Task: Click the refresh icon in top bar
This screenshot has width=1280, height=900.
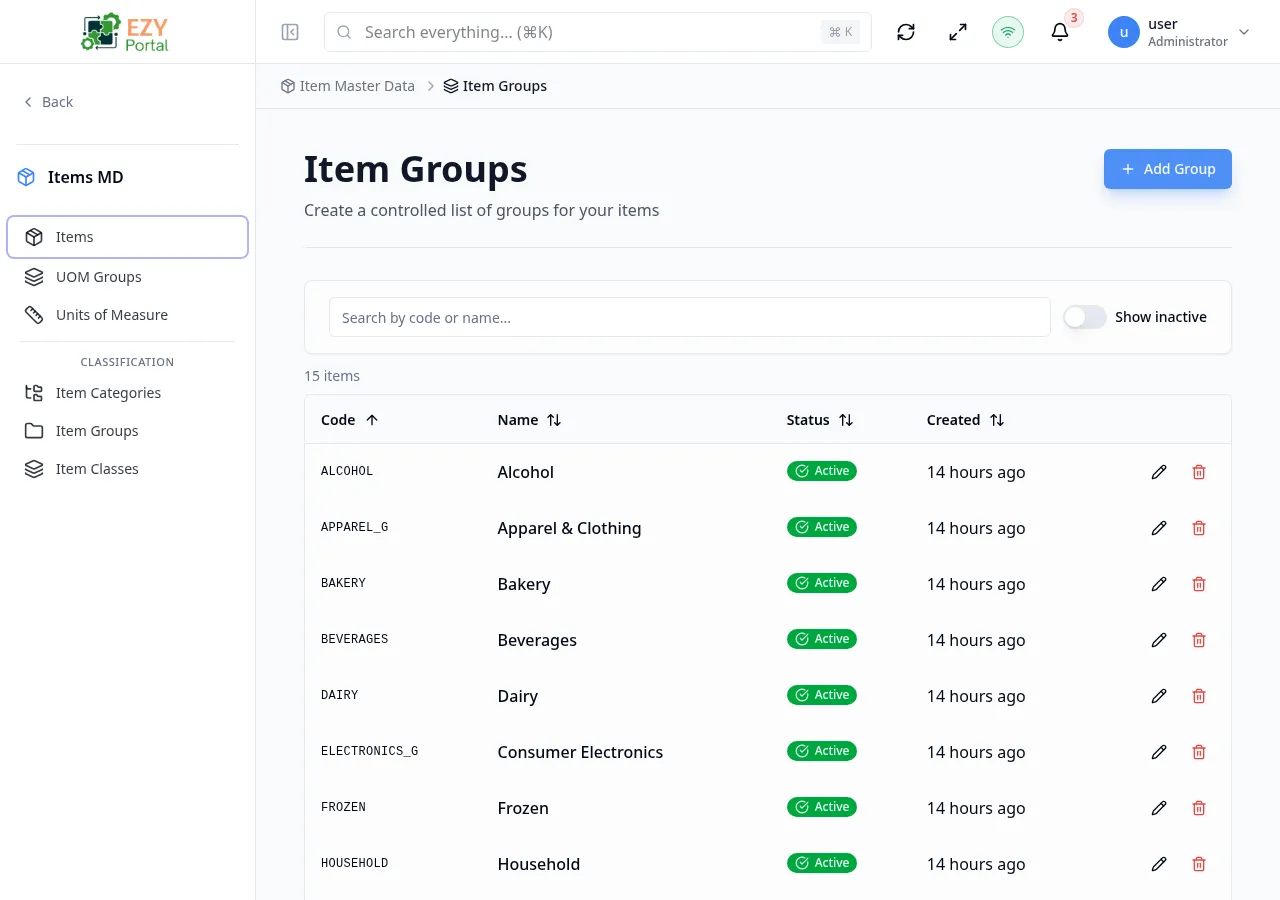Action: 906,32
